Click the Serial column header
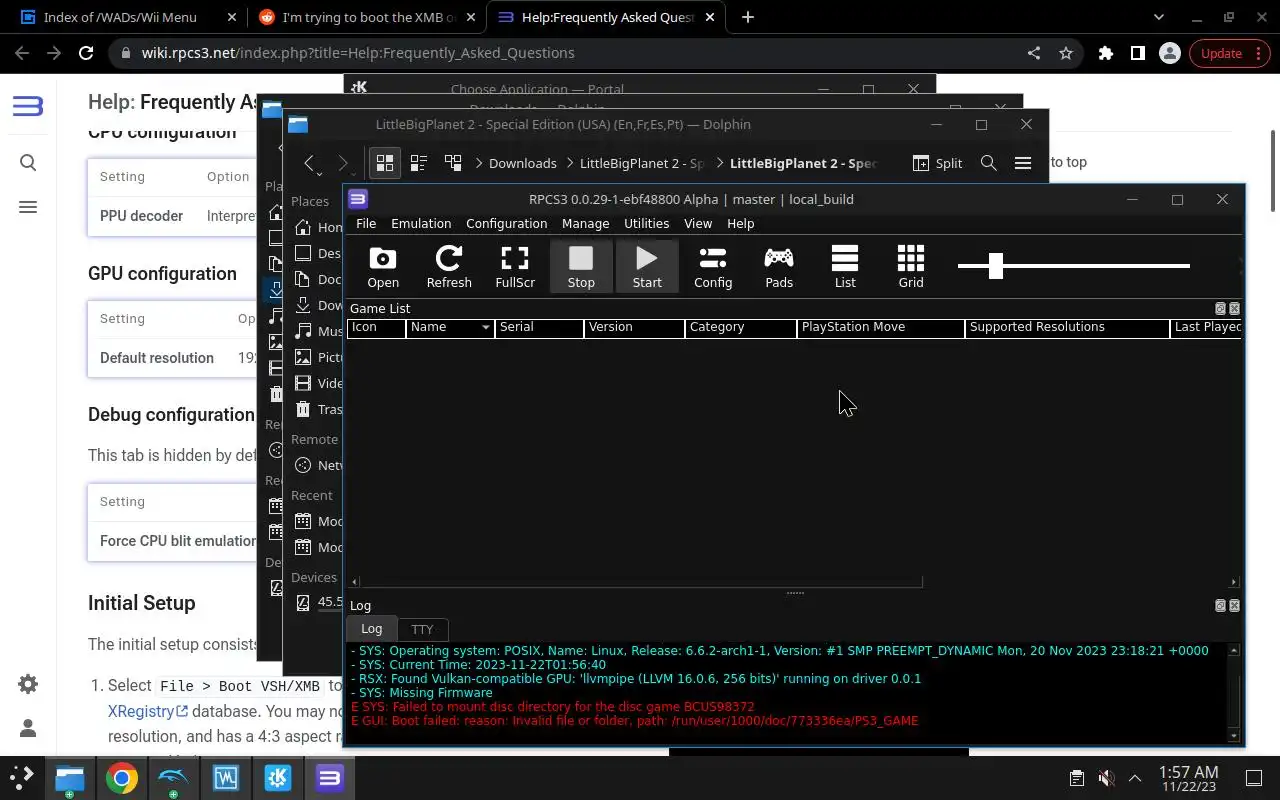The height and width of the screenshot is (800, 1280). 539,327
